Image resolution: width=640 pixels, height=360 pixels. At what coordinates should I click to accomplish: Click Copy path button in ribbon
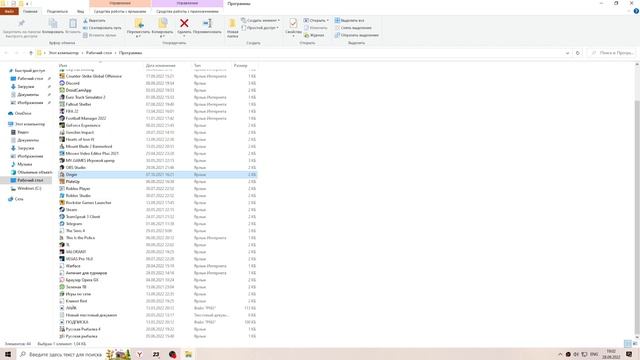[102, 28]
